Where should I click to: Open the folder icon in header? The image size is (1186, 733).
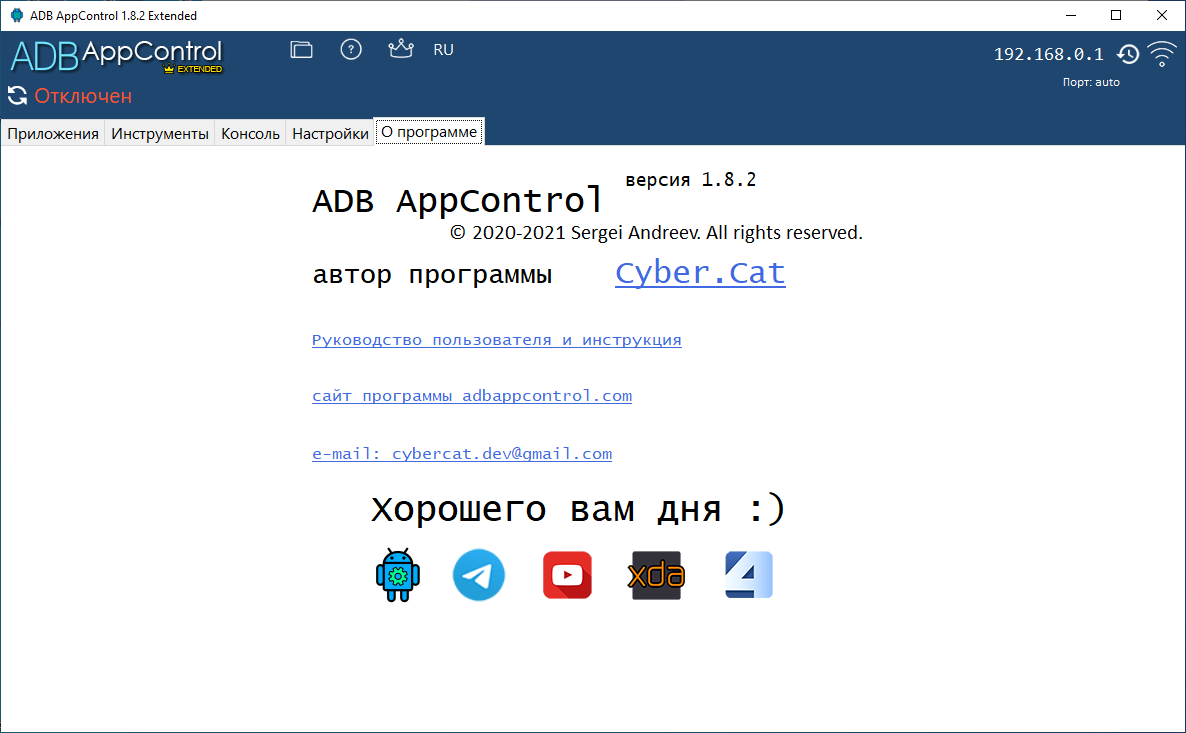coord(301,50)
